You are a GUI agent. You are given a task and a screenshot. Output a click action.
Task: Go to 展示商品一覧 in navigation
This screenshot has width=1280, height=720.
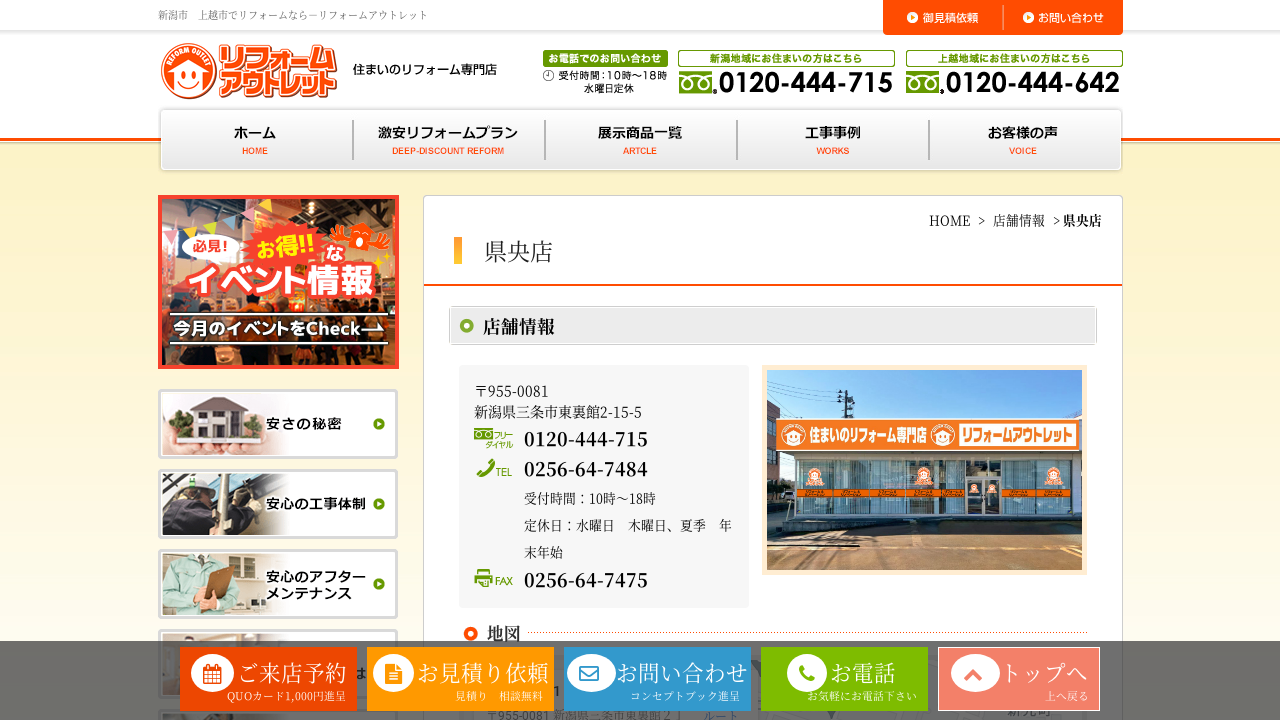click(x=640, y=140)
